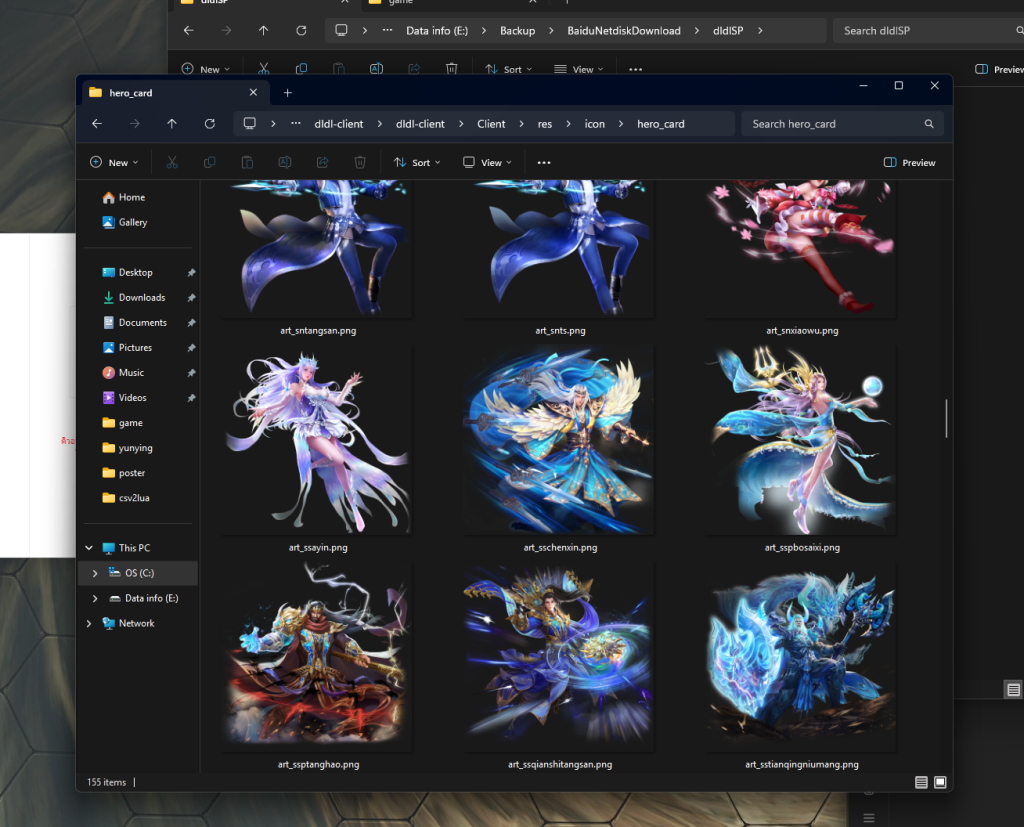Viewport: 1024px width, 827px height.
Task: Expand the OS (C:) drive tree node
Action: pos(95,573)
